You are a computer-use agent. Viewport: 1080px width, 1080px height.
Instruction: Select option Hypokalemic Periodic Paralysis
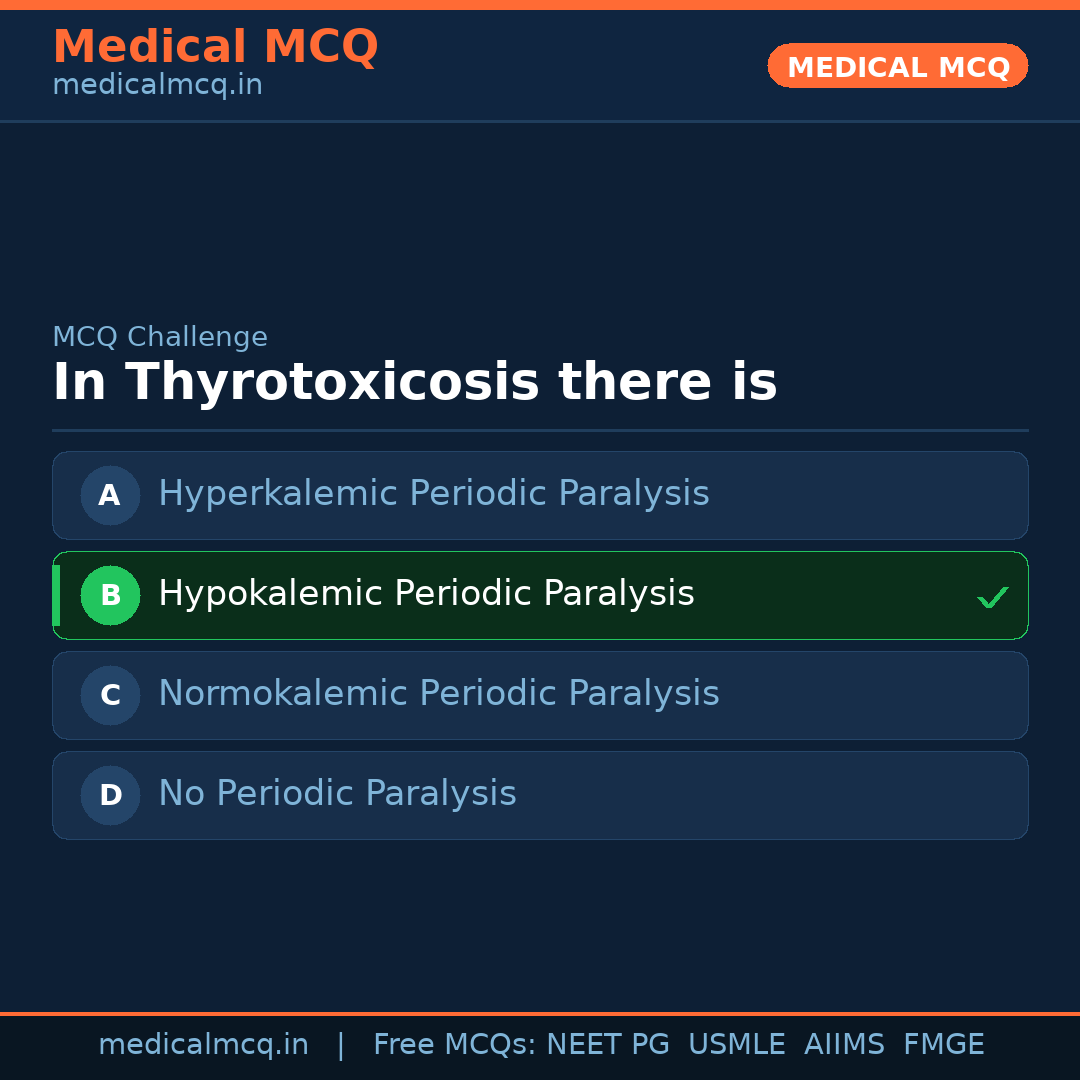coord(426,594)
